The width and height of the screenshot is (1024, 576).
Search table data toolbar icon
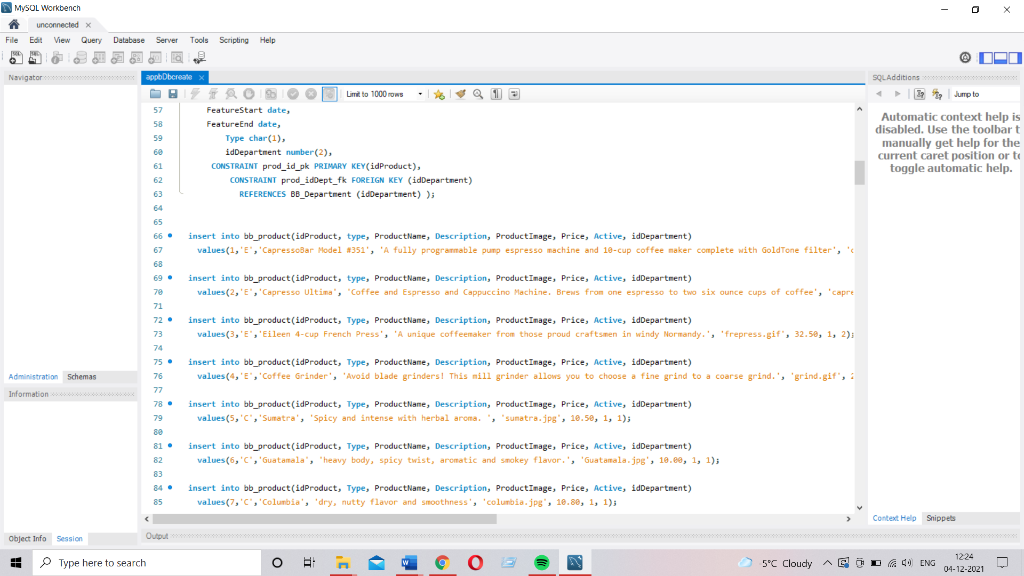177,58
